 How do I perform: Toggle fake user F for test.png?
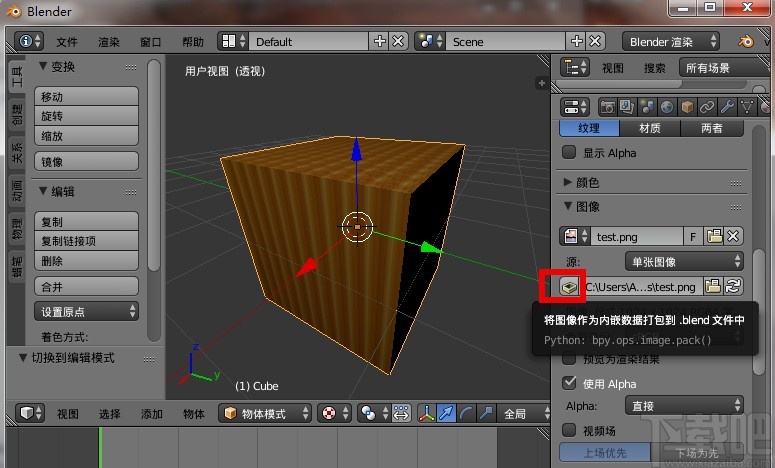pos(693,236)
